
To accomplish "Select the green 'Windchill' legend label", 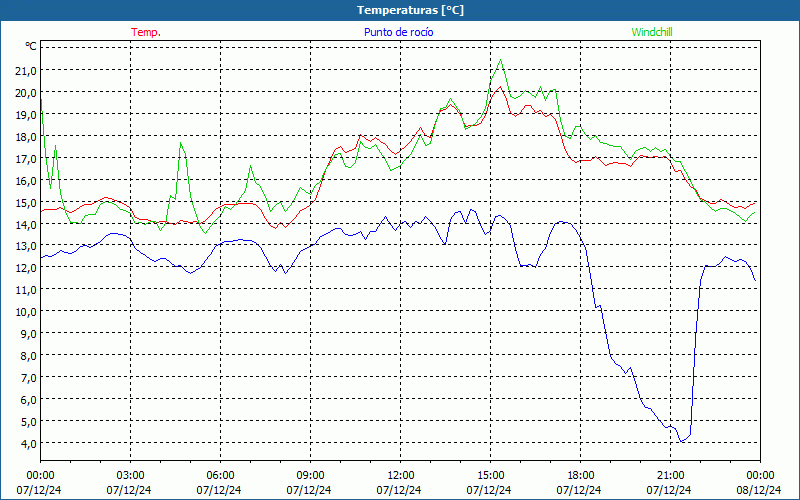I will pos(652,32).
